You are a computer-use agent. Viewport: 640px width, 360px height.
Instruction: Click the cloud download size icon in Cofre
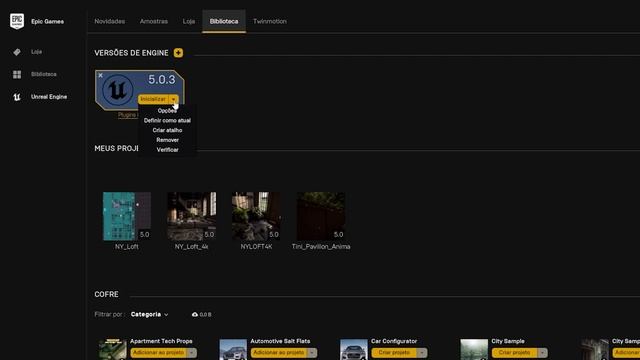pos(195,315)
